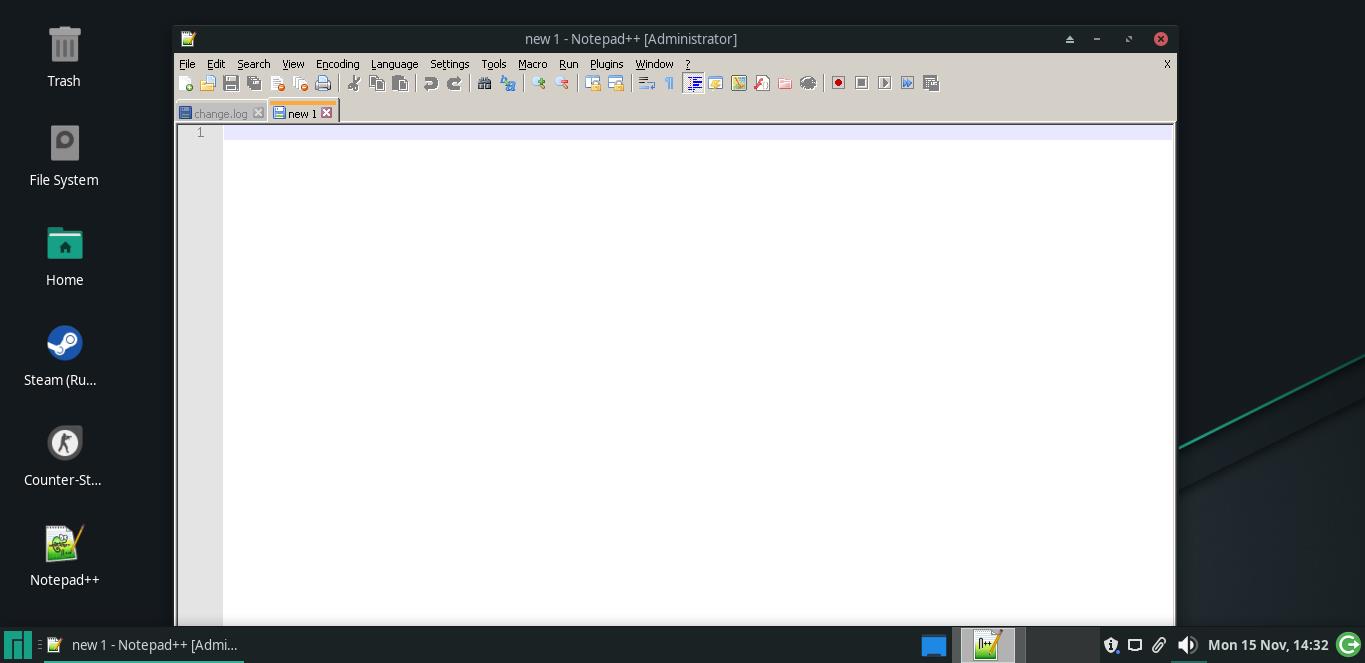Image resolution: width=1365 pixels, height=663 pixels.
Task: Click the user-defined language toolbar icon
Action: tap(716, 83)
